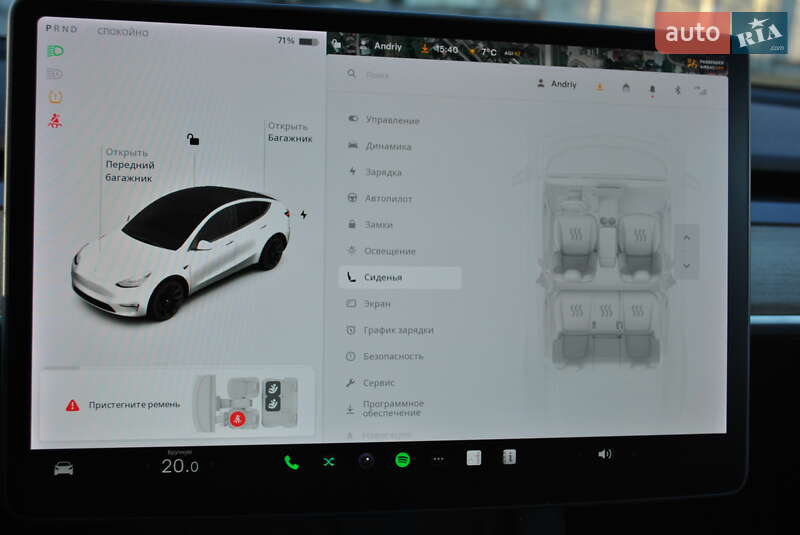Open the rear trunk (Багажник)
The height and width of the screenshot is (535, 800).
290,132
